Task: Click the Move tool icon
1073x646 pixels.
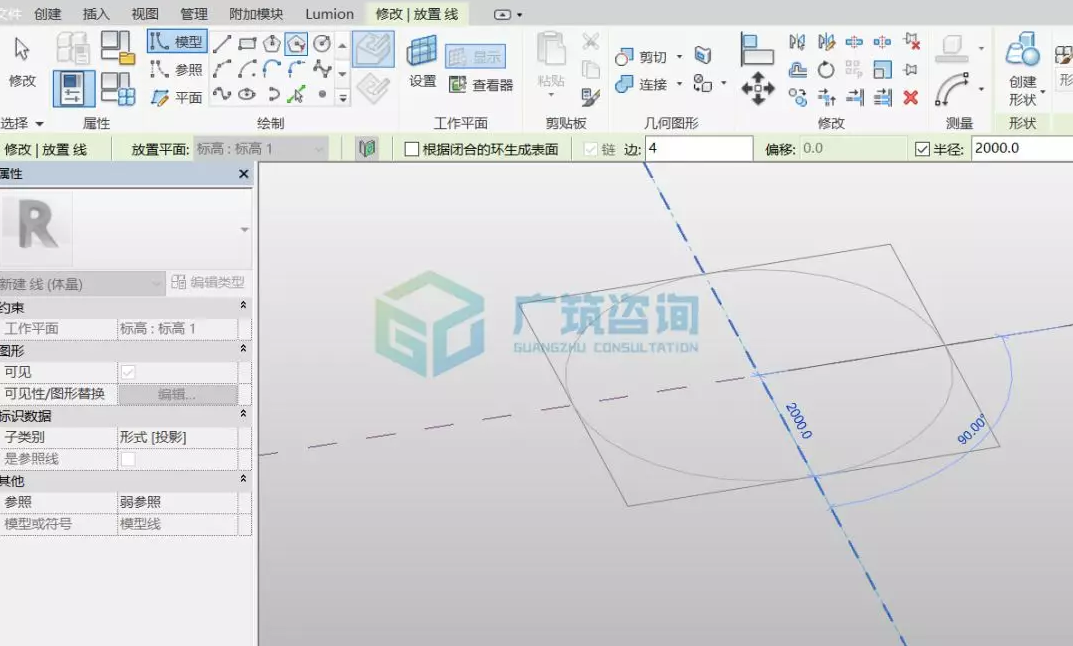Action: coord(758,88)
